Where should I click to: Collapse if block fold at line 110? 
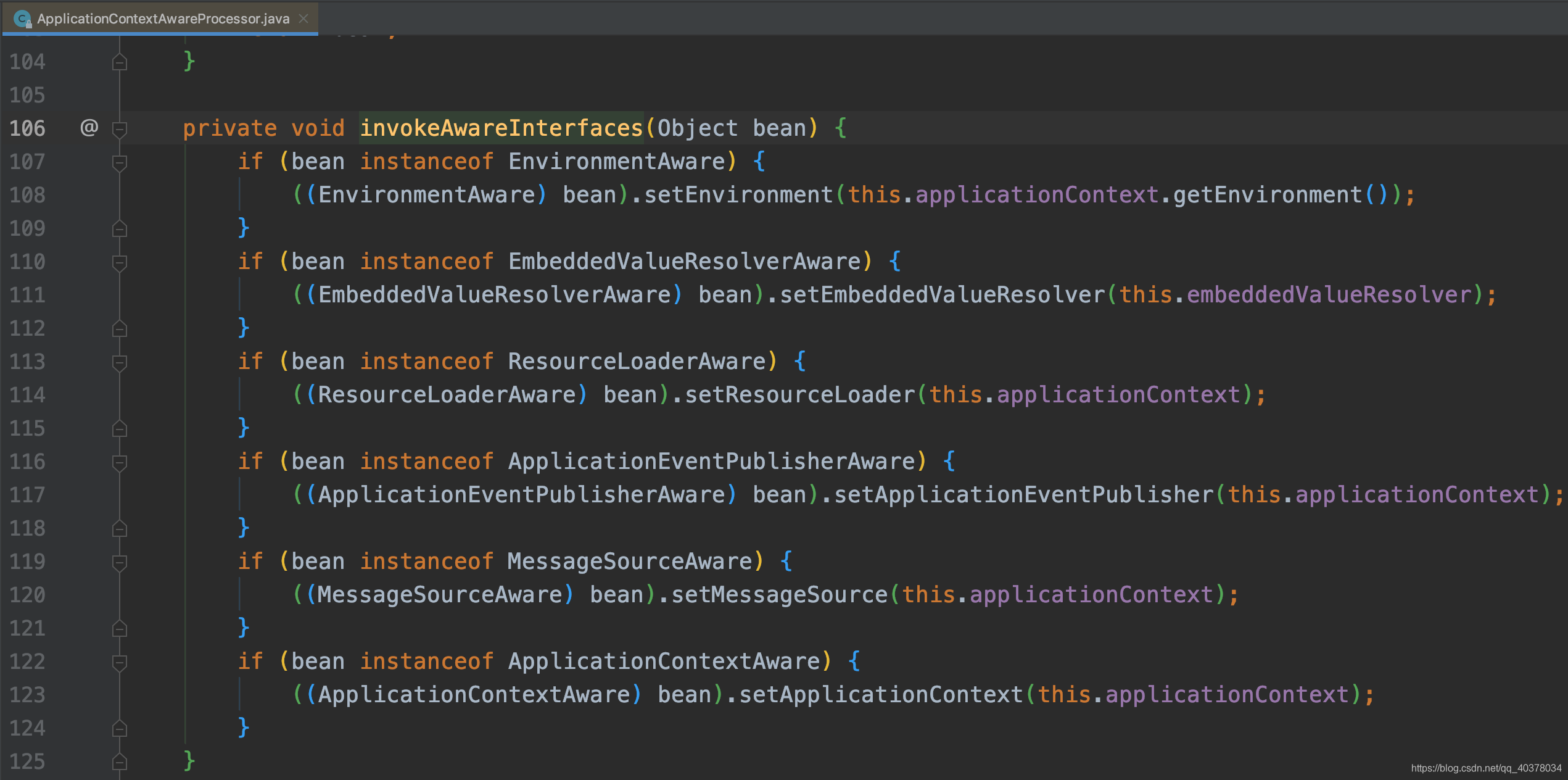click(120, 262)
